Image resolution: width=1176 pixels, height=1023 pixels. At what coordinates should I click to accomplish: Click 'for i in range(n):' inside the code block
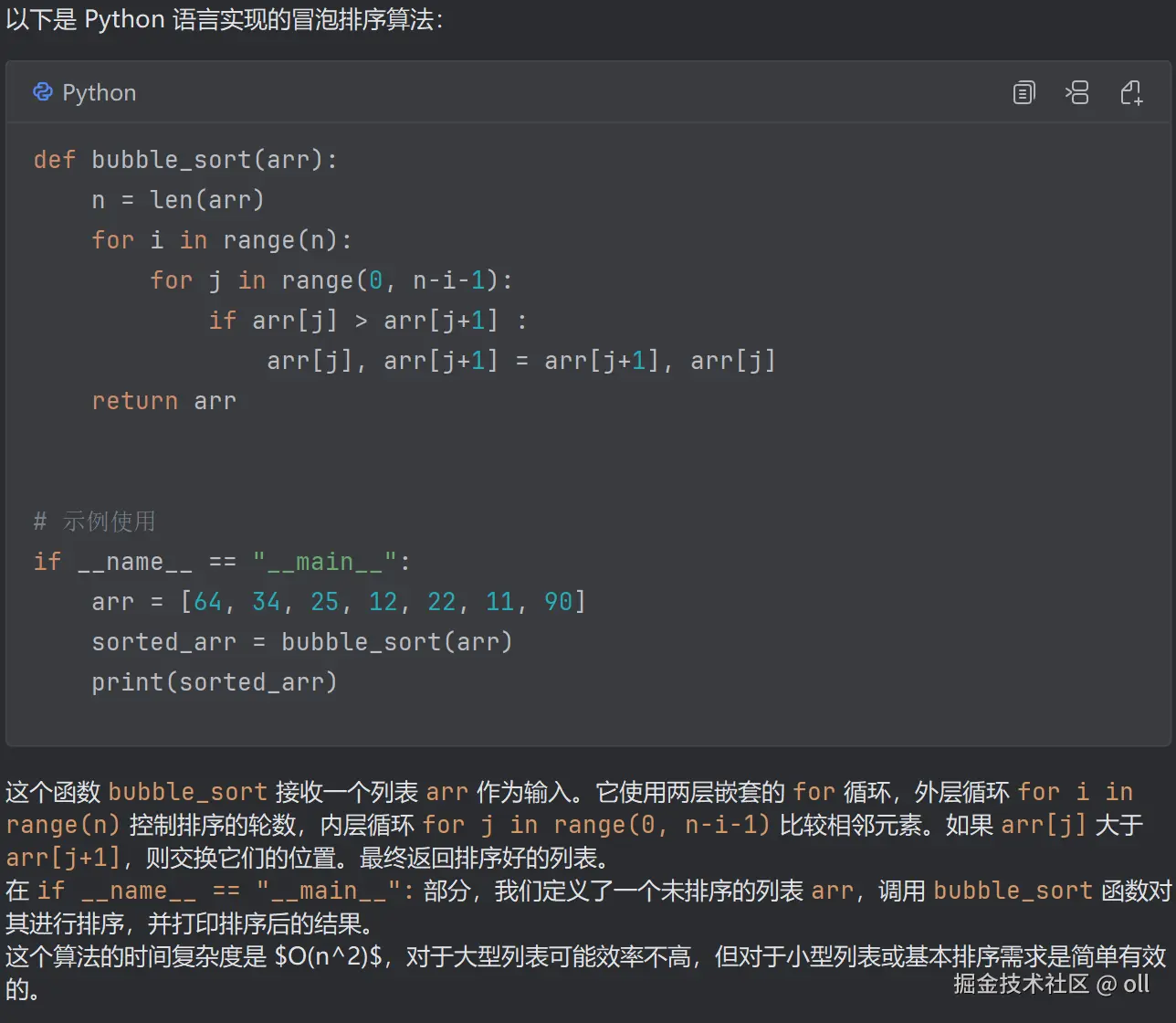click(222, 240)
